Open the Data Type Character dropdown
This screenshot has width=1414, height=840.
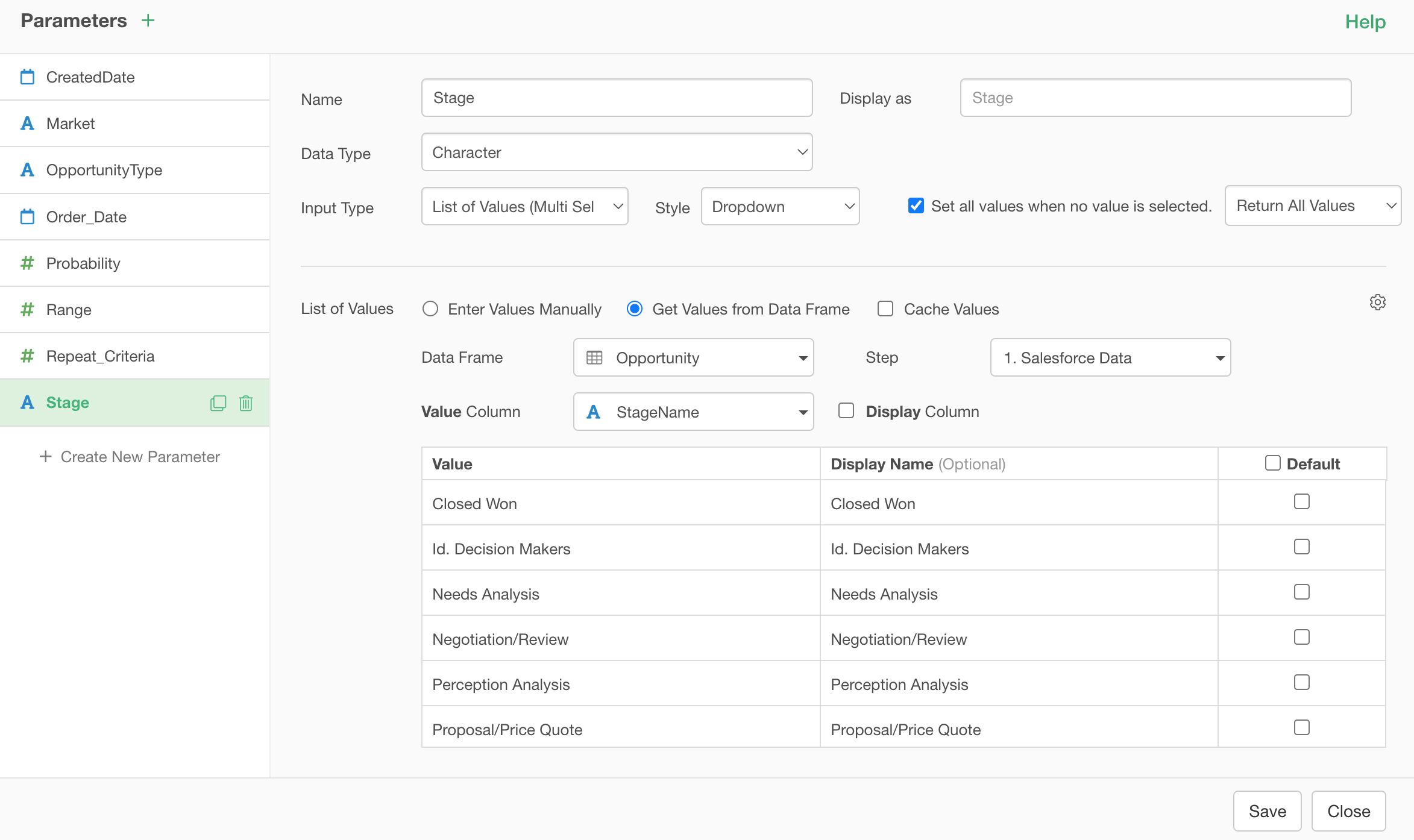pyautogui.click(x=617, y=152)
